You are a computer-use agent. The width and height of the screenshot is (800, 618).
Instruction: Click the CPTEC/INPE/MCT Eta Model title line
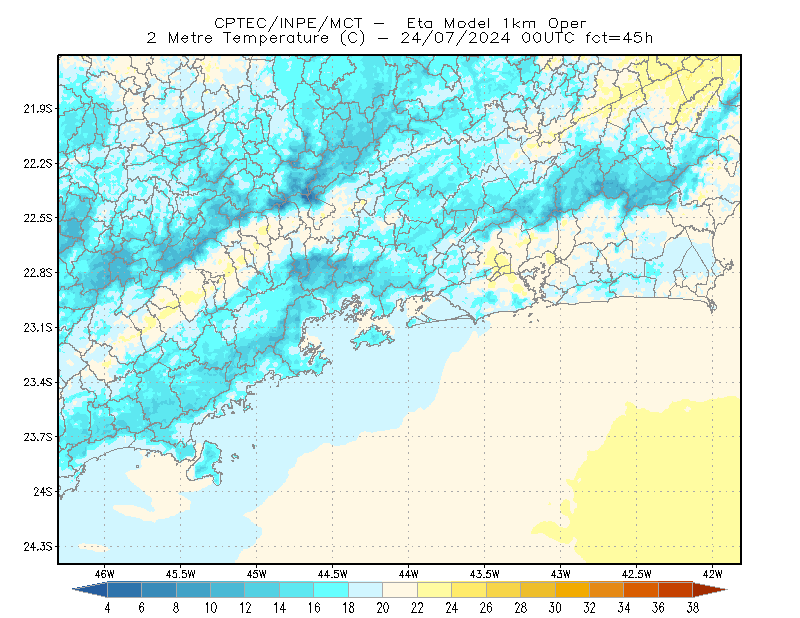400,23
